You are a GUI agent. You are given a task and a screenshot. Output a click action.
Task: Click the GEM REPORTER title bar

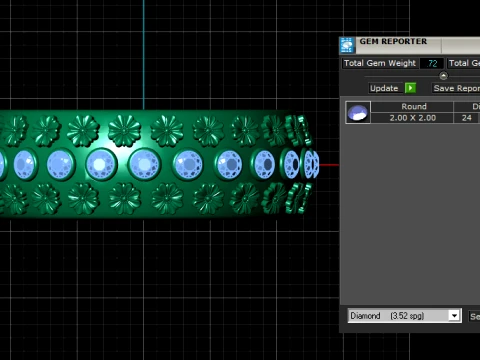click(x=417, y=45)
